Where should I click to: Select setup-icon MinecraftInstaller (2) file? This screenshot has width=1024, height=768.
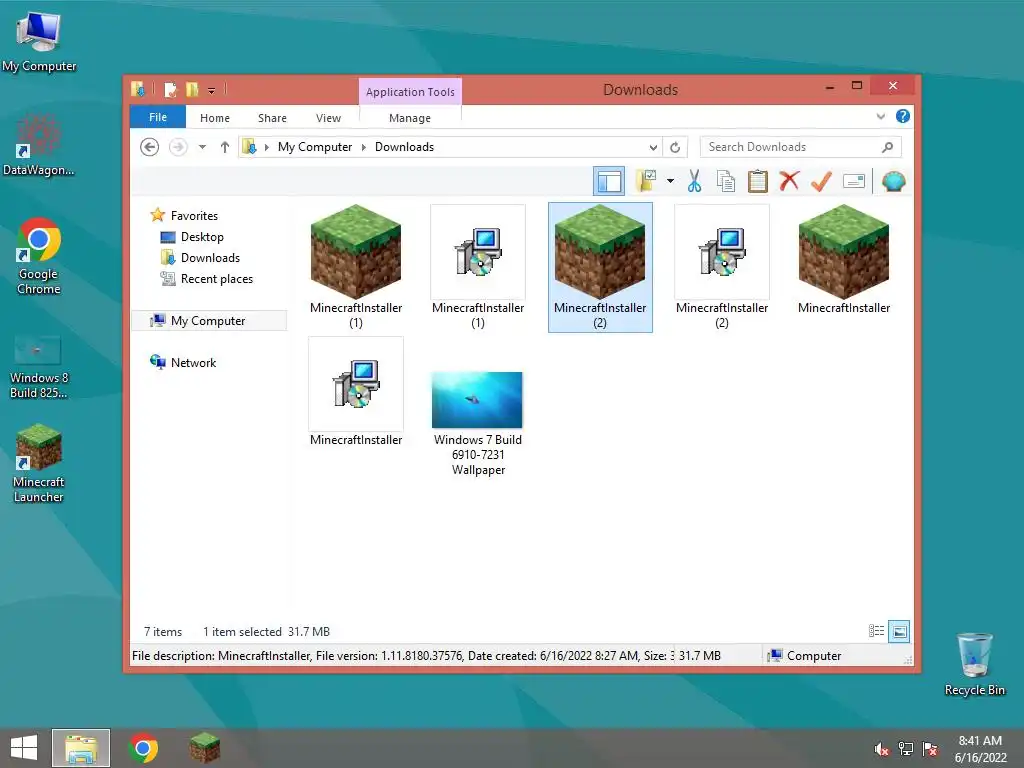click(x=722, y=267)
